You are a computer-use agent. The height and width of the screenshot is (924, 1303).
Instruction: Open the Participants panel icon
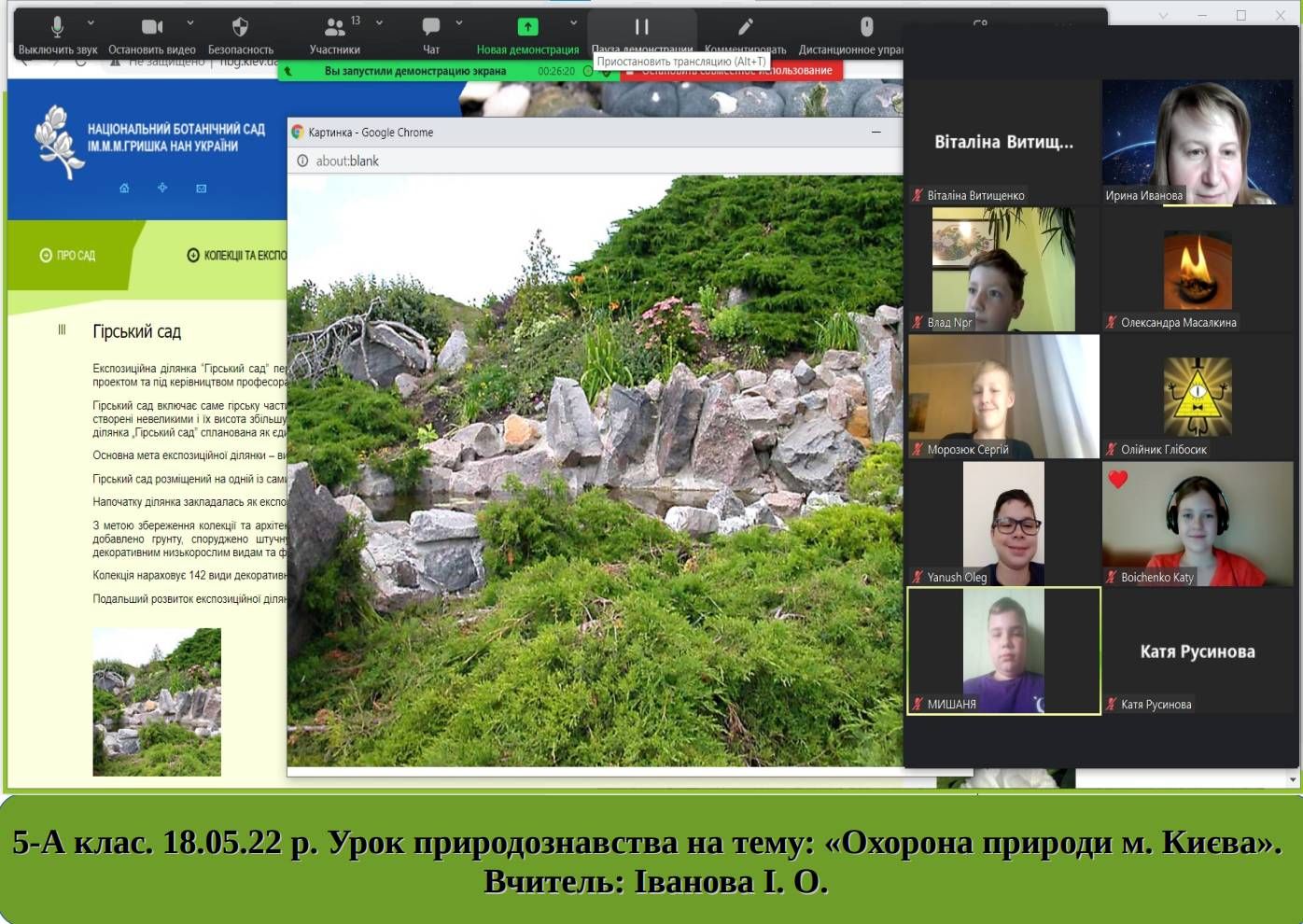pyautogui.click(x=334, y=27)
